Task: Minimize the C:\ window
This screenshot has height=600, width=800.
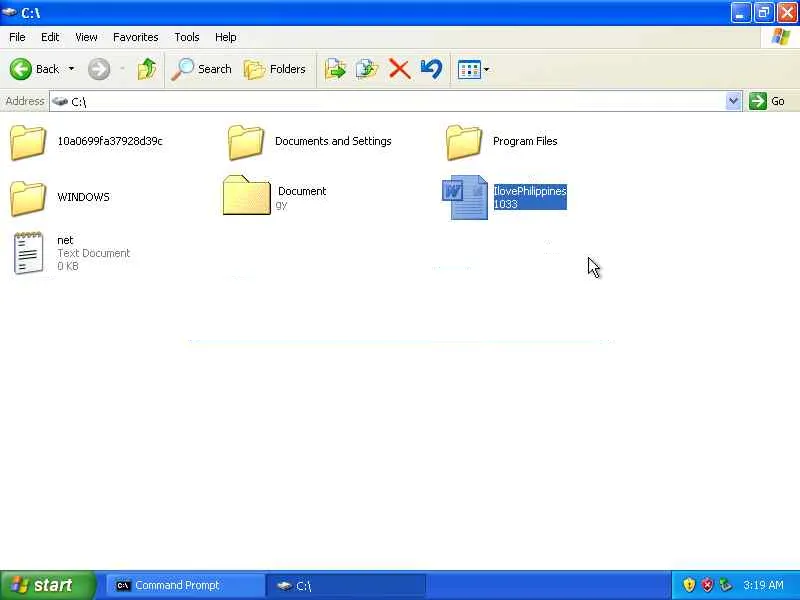Action: click(740, 13)
